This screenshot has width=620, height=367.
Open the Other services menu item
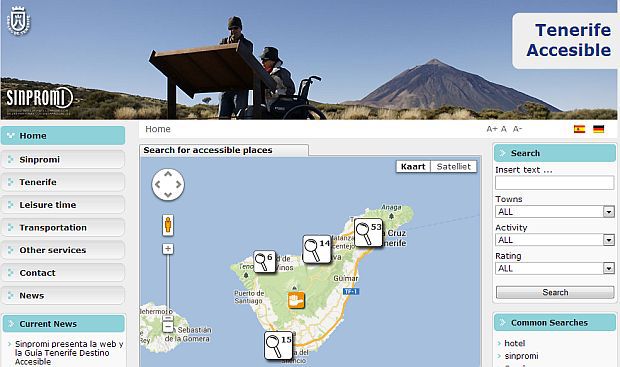click(63, 250)
